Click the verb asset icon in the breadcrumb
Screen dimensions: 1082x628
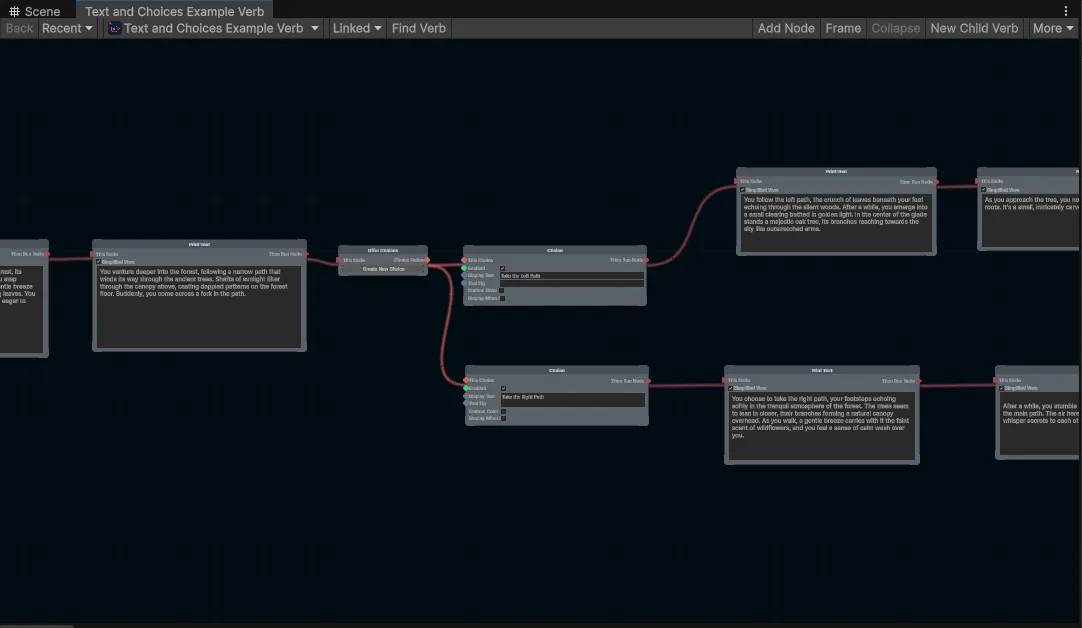pyautogui.click(x=115, y=28)
